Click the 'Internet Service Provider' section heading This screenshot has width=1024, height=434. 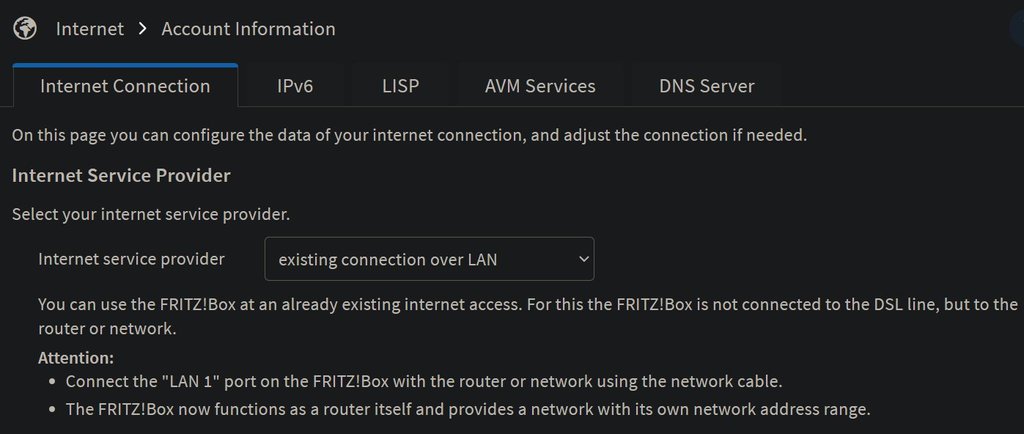click(x=121, y=176)
